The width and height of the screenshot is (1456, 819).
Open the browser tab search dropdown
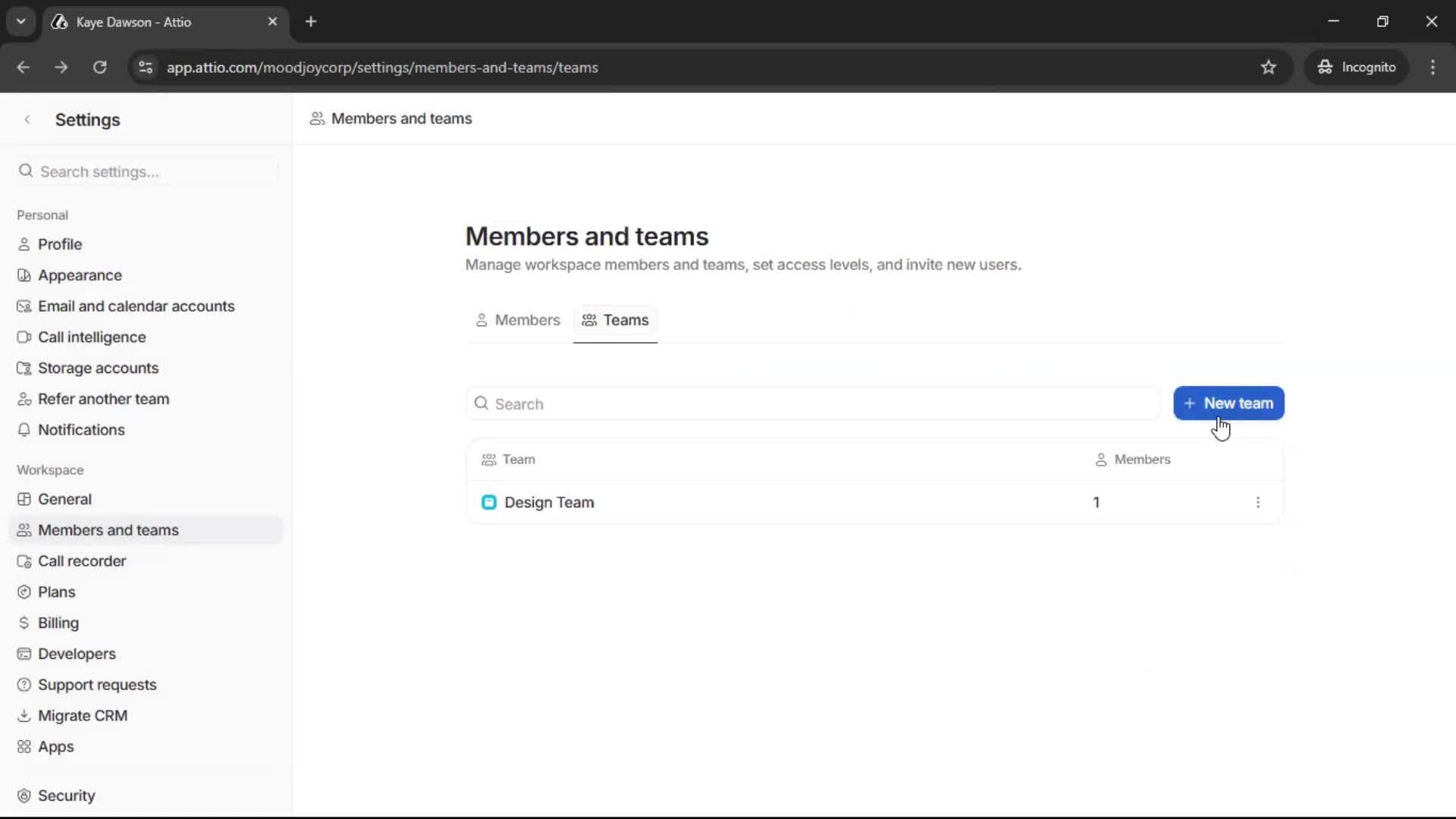click(20, 21)
